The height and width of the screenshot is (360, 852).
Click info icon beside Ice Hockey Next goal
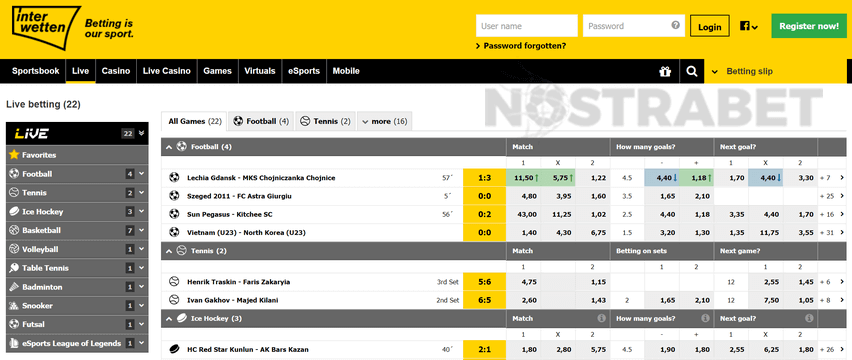(809, 319)
